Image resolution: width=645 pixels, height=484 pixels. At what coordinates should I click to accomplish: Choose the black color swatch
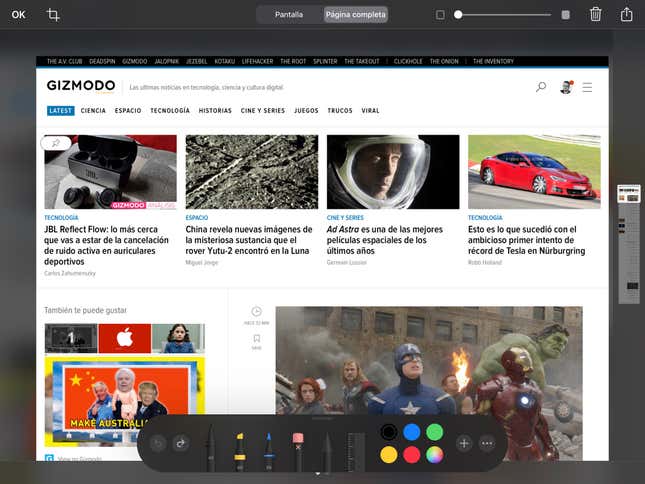[389, 432]
